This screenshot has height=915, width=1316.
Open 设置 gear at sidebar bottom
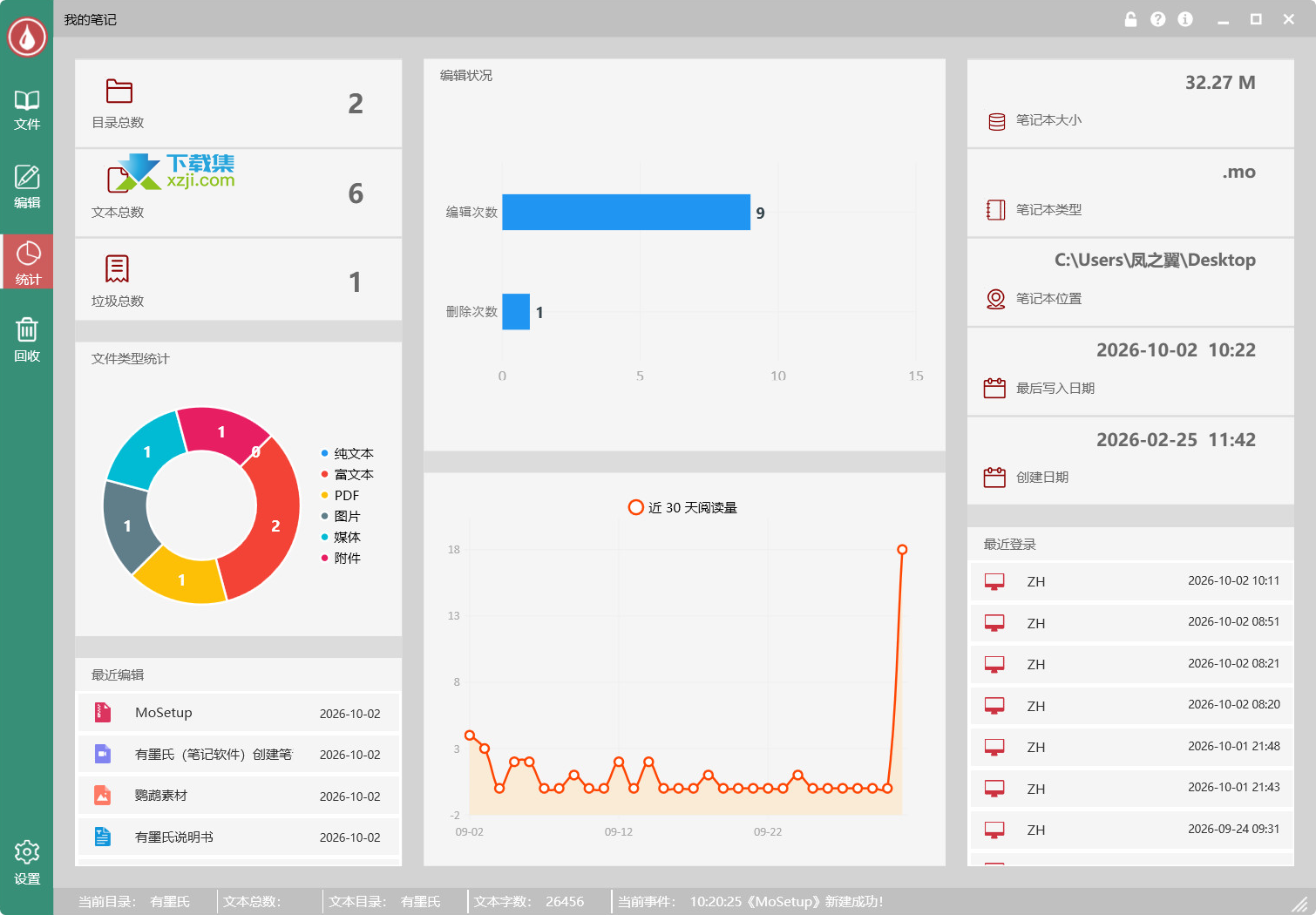tap(27, 862)
